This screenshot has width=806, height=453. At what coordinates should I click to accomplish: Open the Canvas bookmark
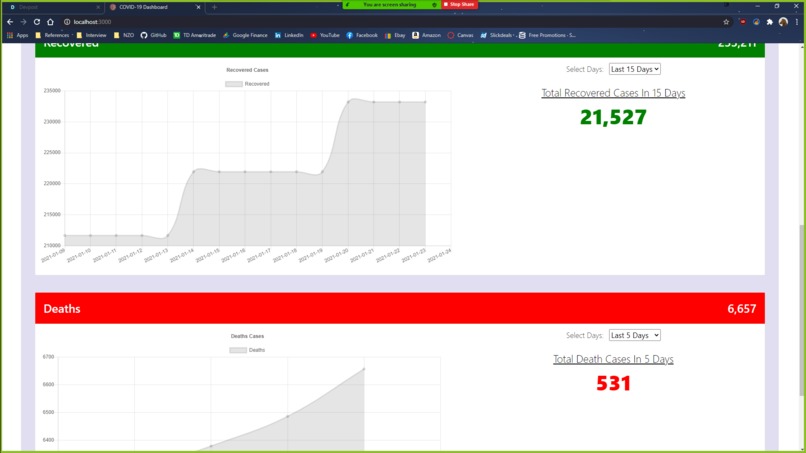tap(461, 35)
